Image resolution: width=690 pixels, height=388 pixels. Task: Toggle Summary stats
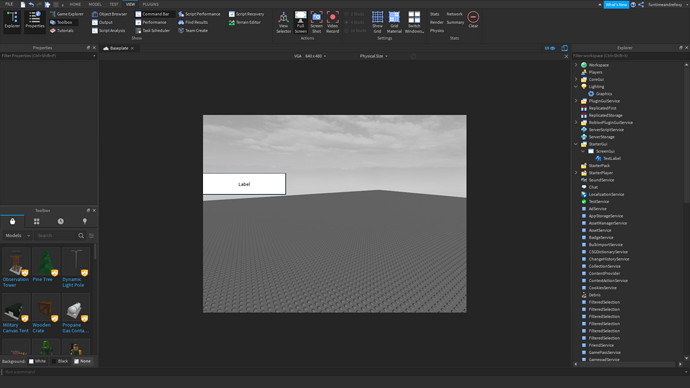click(x=455, y=22)
